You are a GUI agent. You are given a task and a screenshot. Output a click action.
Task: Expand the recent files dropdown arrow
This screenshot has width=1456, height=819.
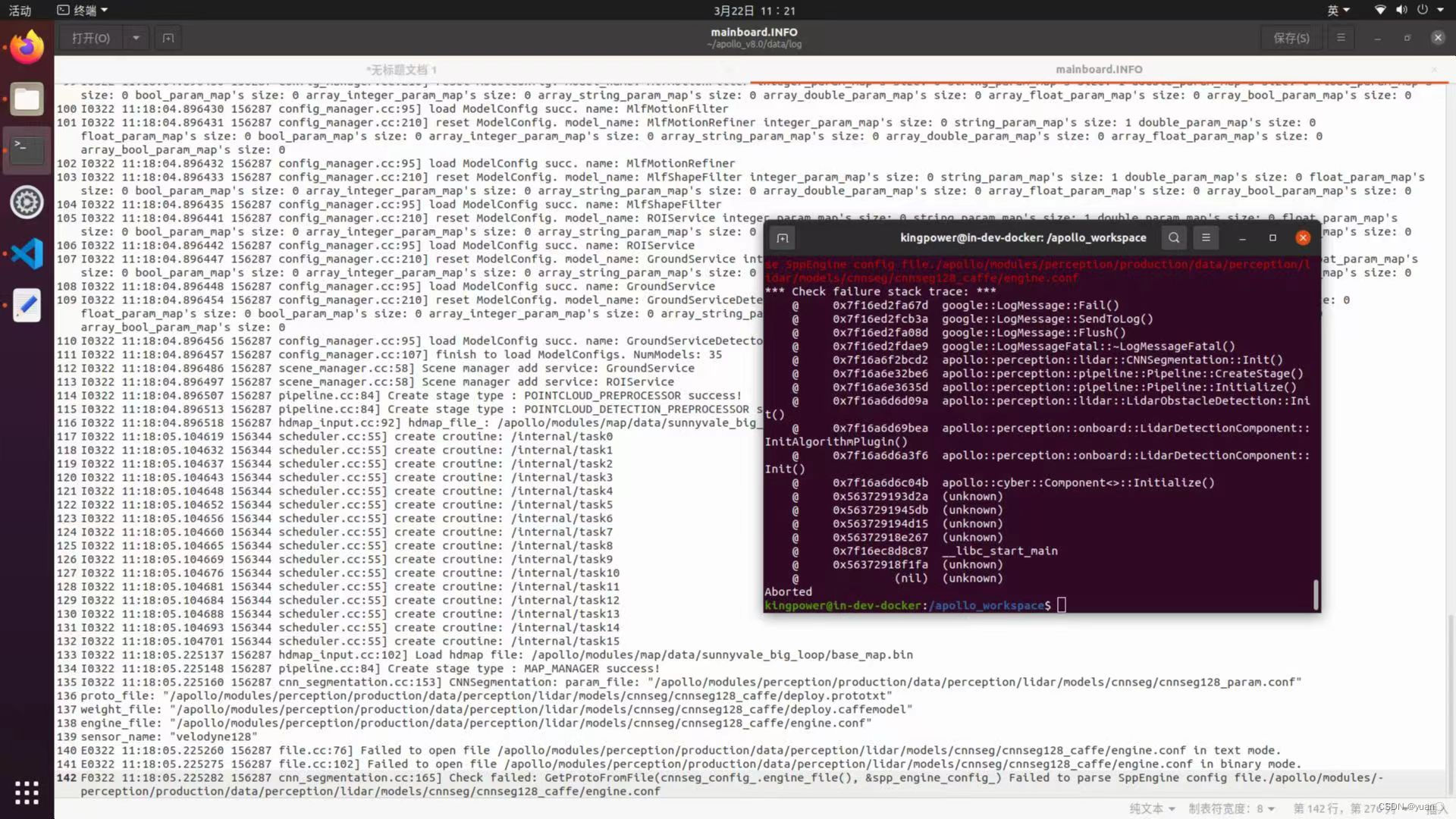click(136, 38)
